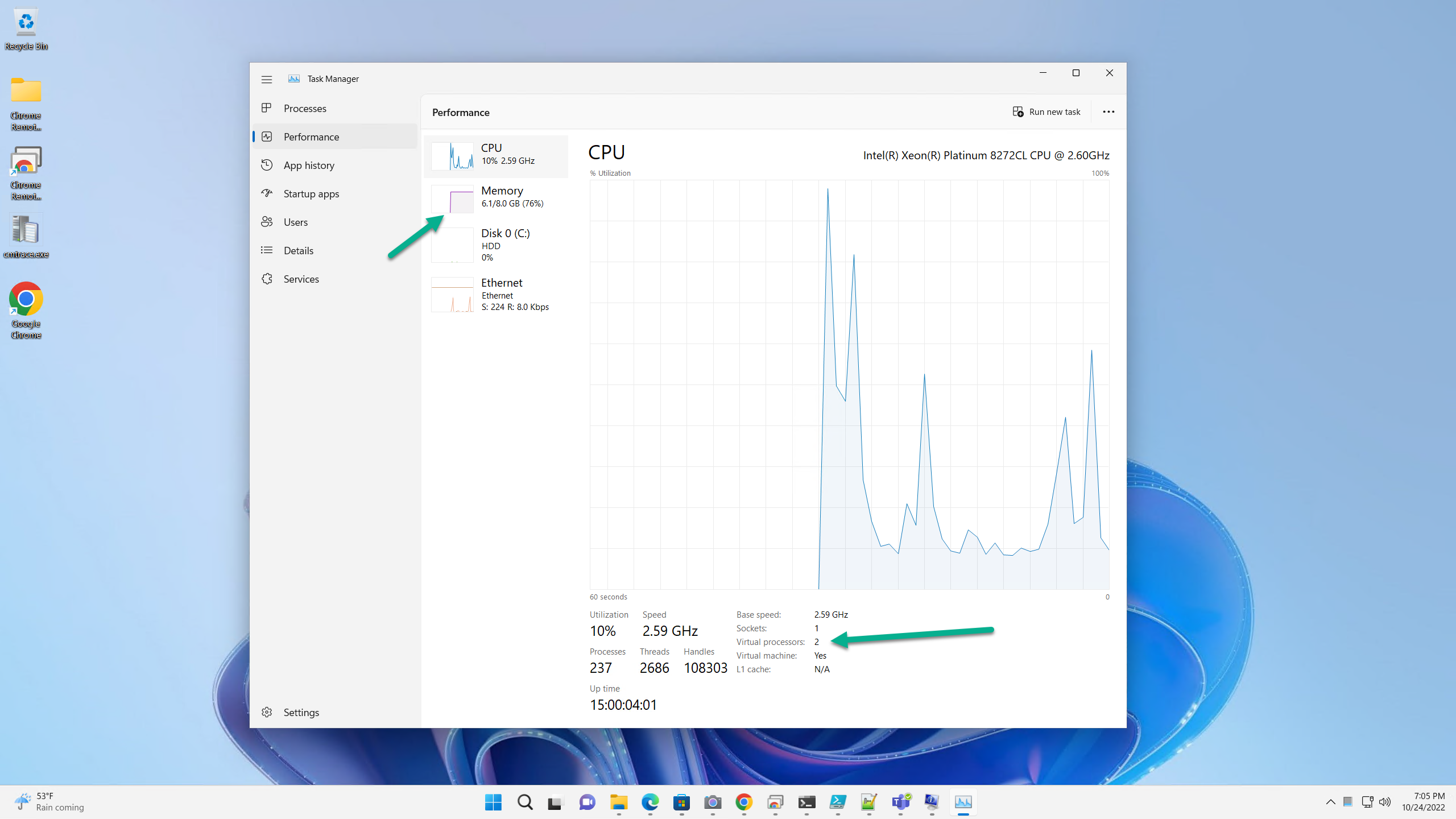Toggle the hamburger navigation menu
This screenshot has width=1456, height=819.
pyautogui.click(x=267, y=79)
